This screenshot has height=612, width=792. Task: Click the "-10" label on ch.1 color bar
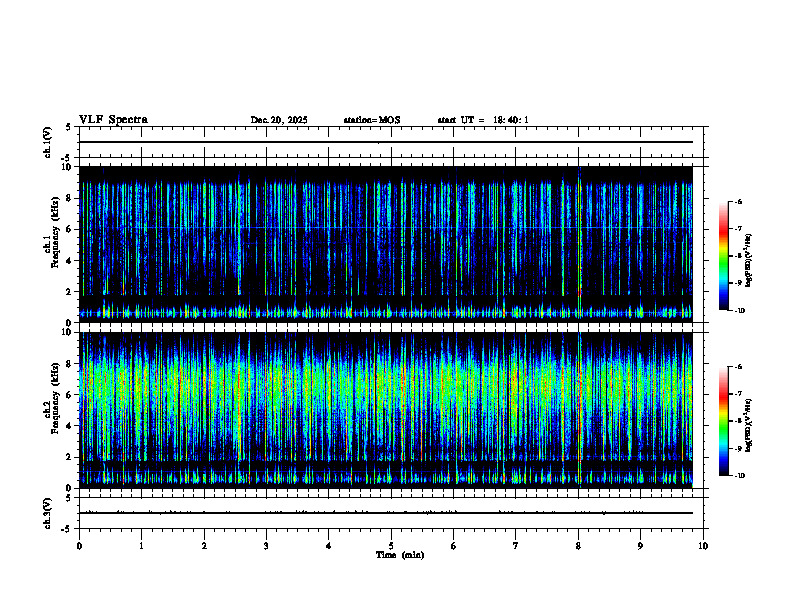(x=739, y=311)
